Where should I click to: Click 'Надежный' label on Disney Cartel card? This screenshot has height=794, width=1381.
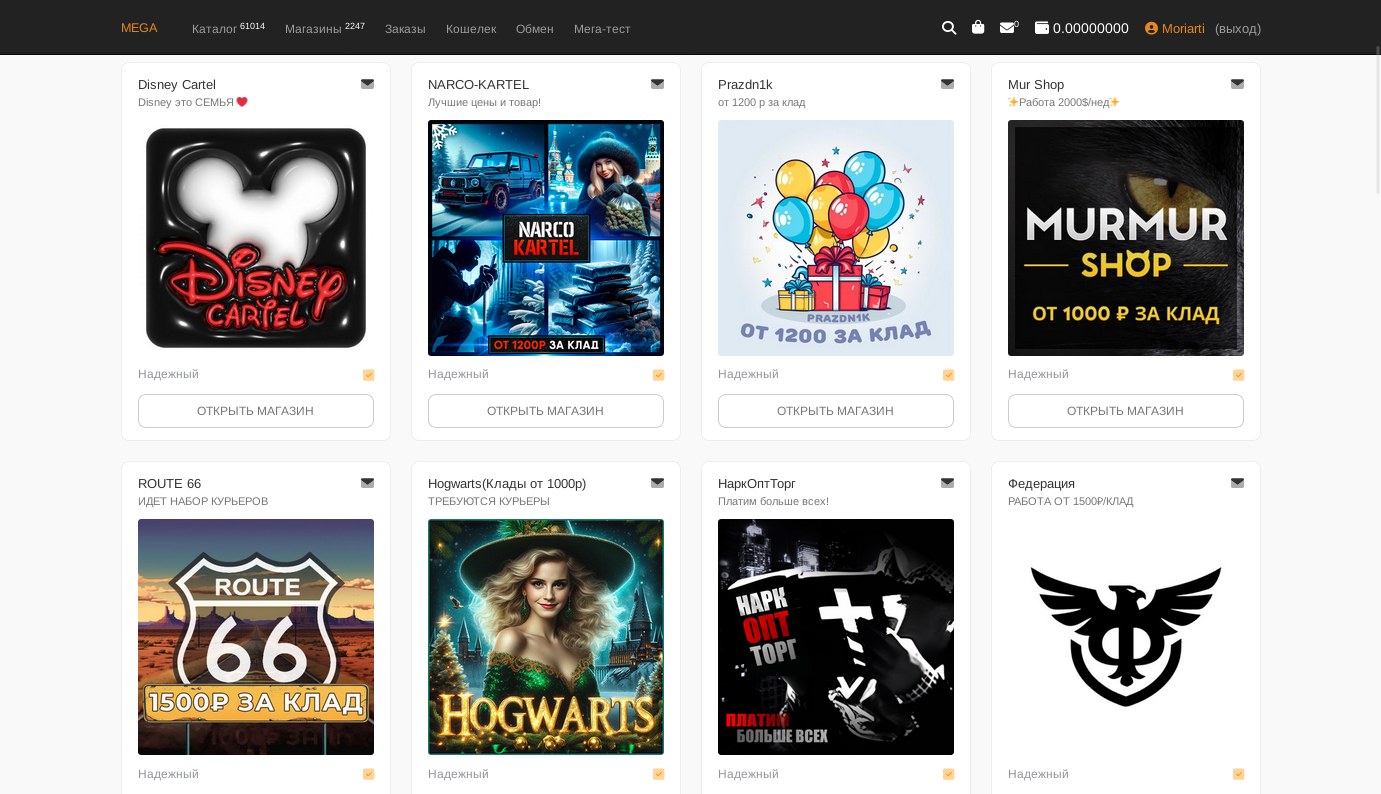click(x=168, y=374)
